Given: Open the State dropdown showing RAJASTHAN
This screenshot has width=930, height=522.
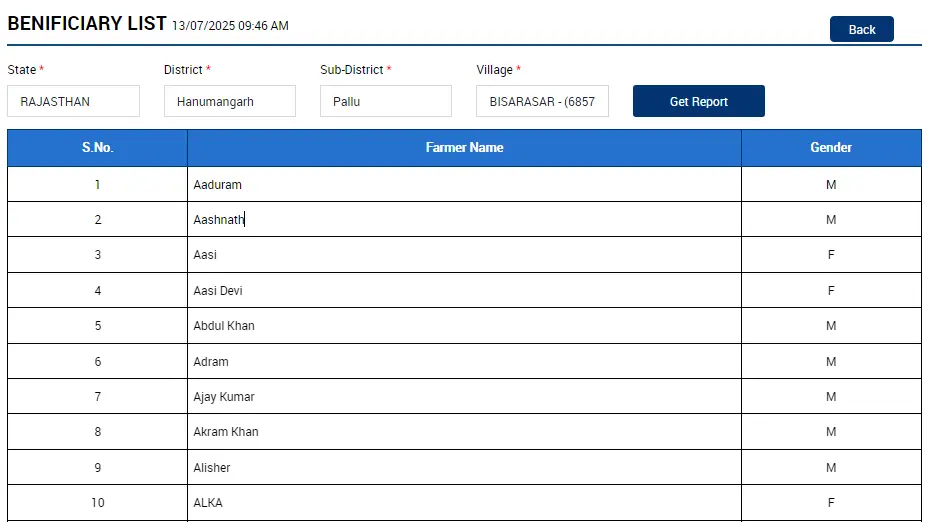Looking at the screenshot, I should coord(74,101).
